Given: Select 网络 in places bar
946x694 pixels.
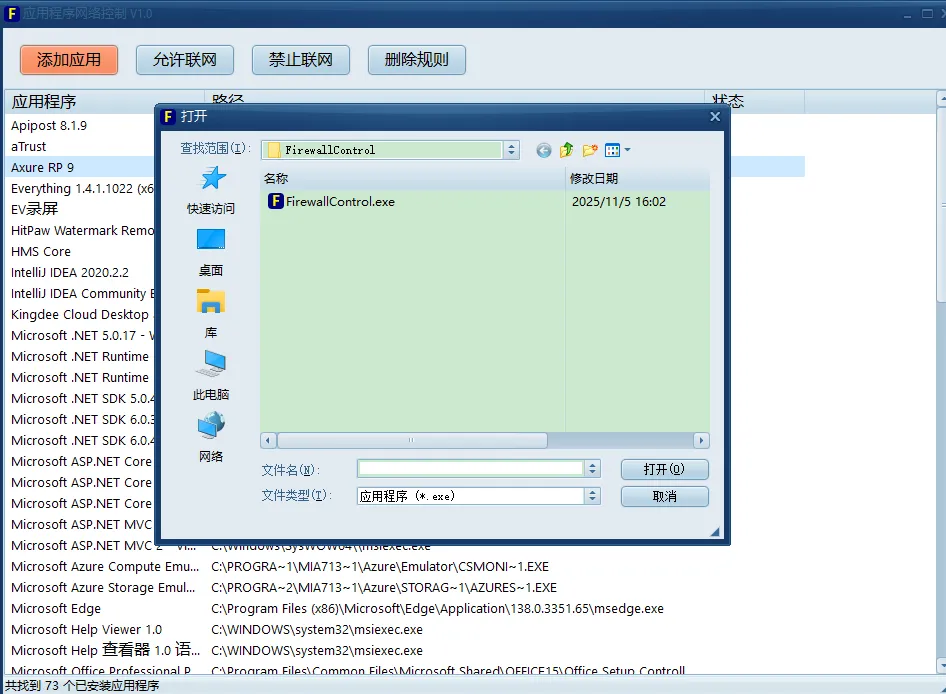Looking at the screenshot, I should tap(211, 438).
